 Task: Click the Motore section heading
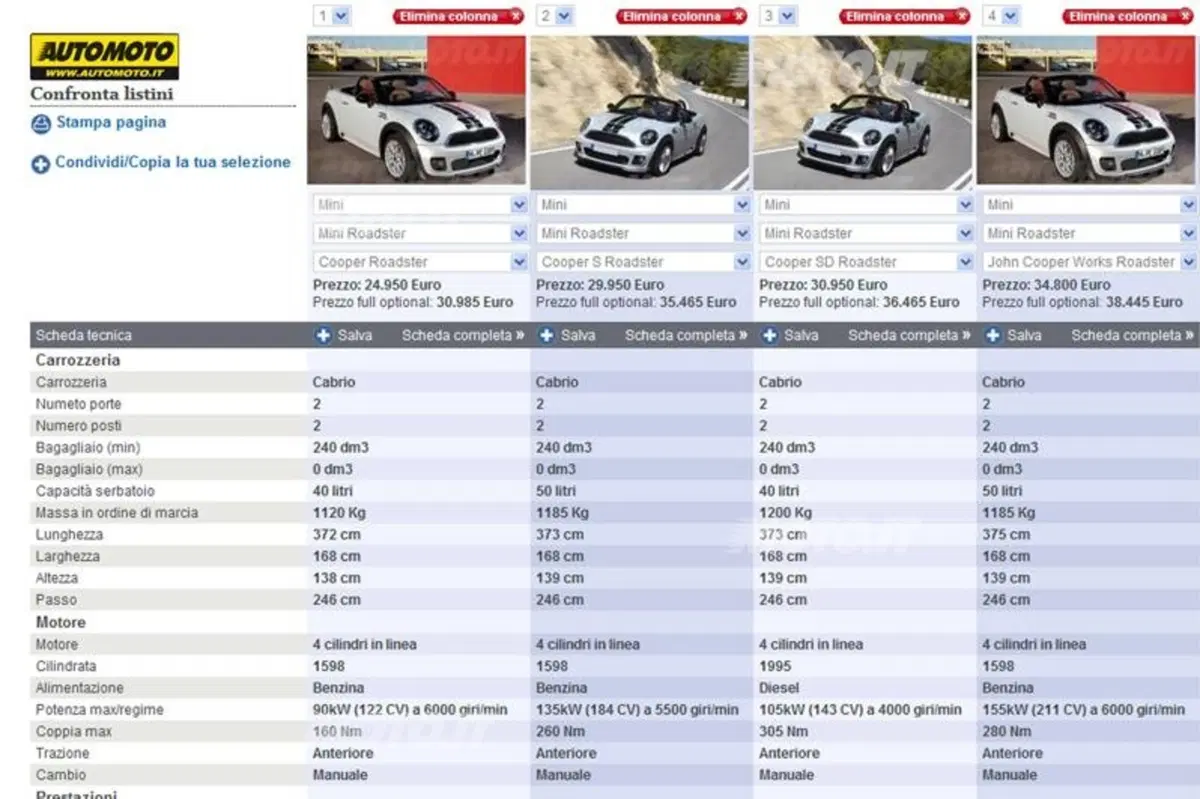[x=61, y=622]
